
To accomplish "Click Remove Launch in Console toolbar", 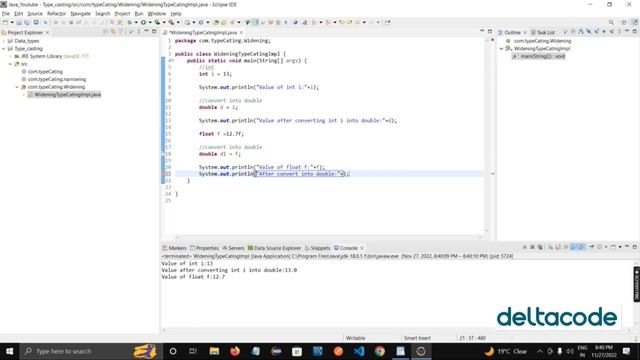I will coord(532,247).
